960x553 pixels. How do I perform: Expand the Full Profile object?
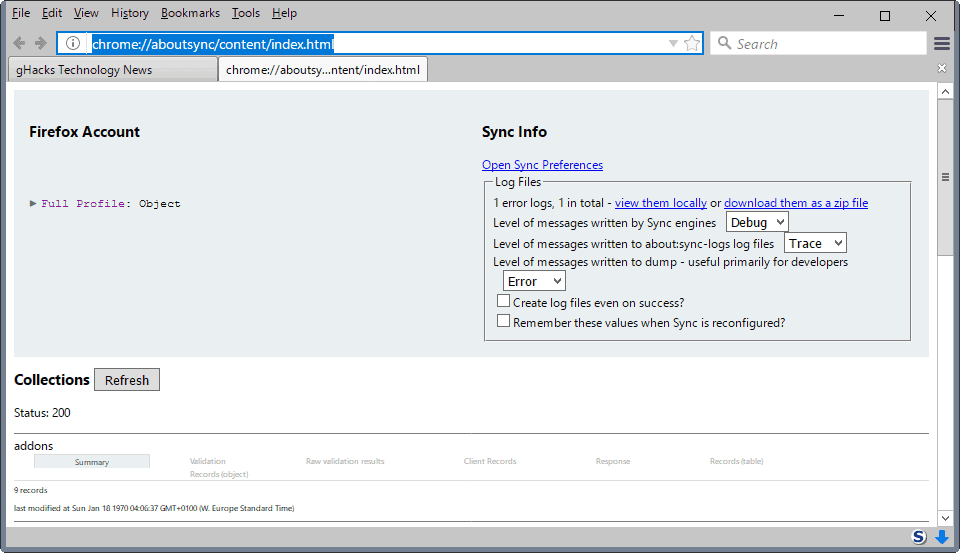(33, 203)
